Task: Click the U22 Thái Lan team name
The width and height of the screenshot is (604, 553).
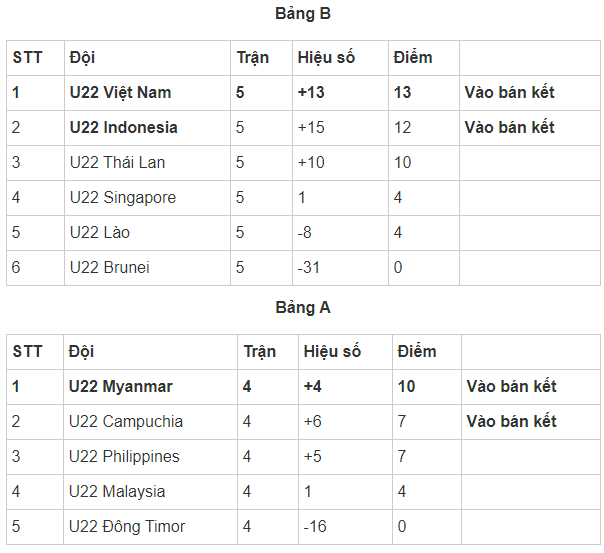Action: pos(117,163)
